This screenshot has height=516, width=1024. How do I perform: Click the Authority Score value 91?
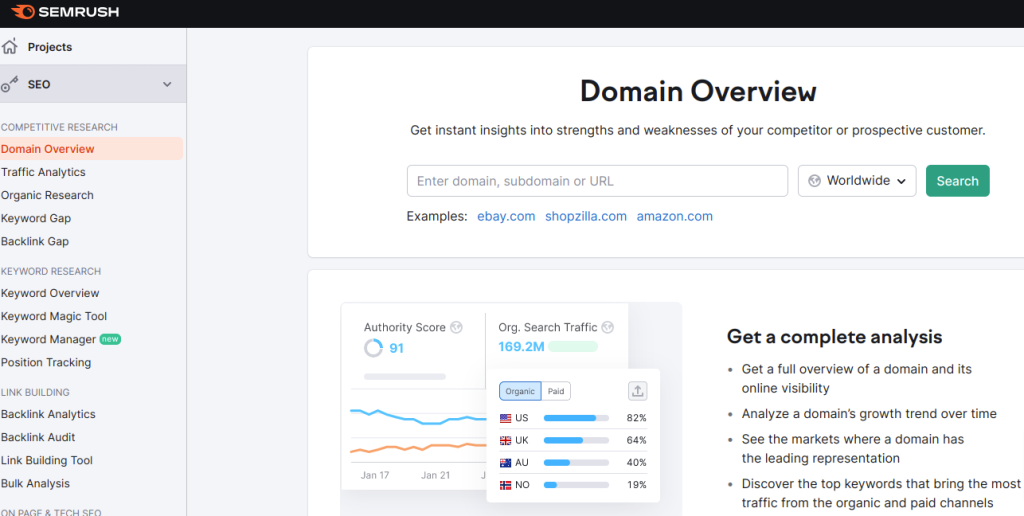point(396,348)
